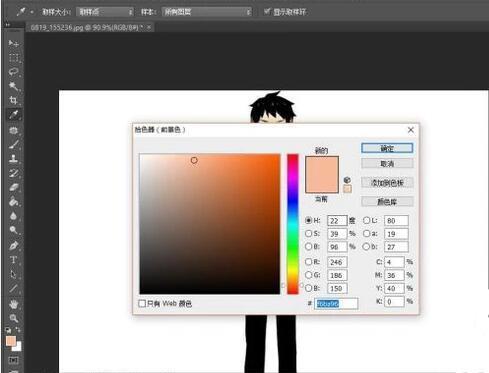Select the Eyedropper tool in toolbox
The image size is (489, 373).
click(13, 115)
